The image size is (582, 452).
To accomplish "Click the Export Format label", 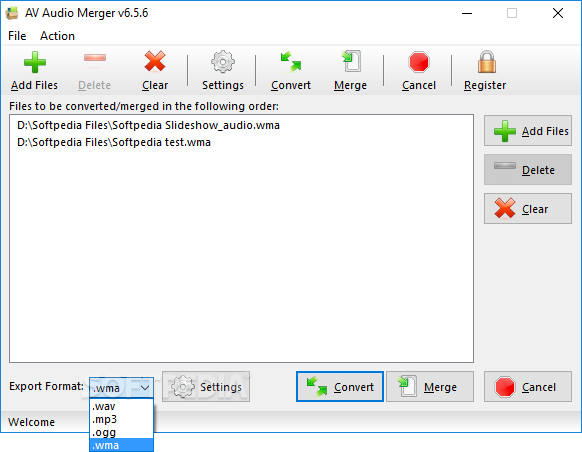I will (x=46, y=386).
